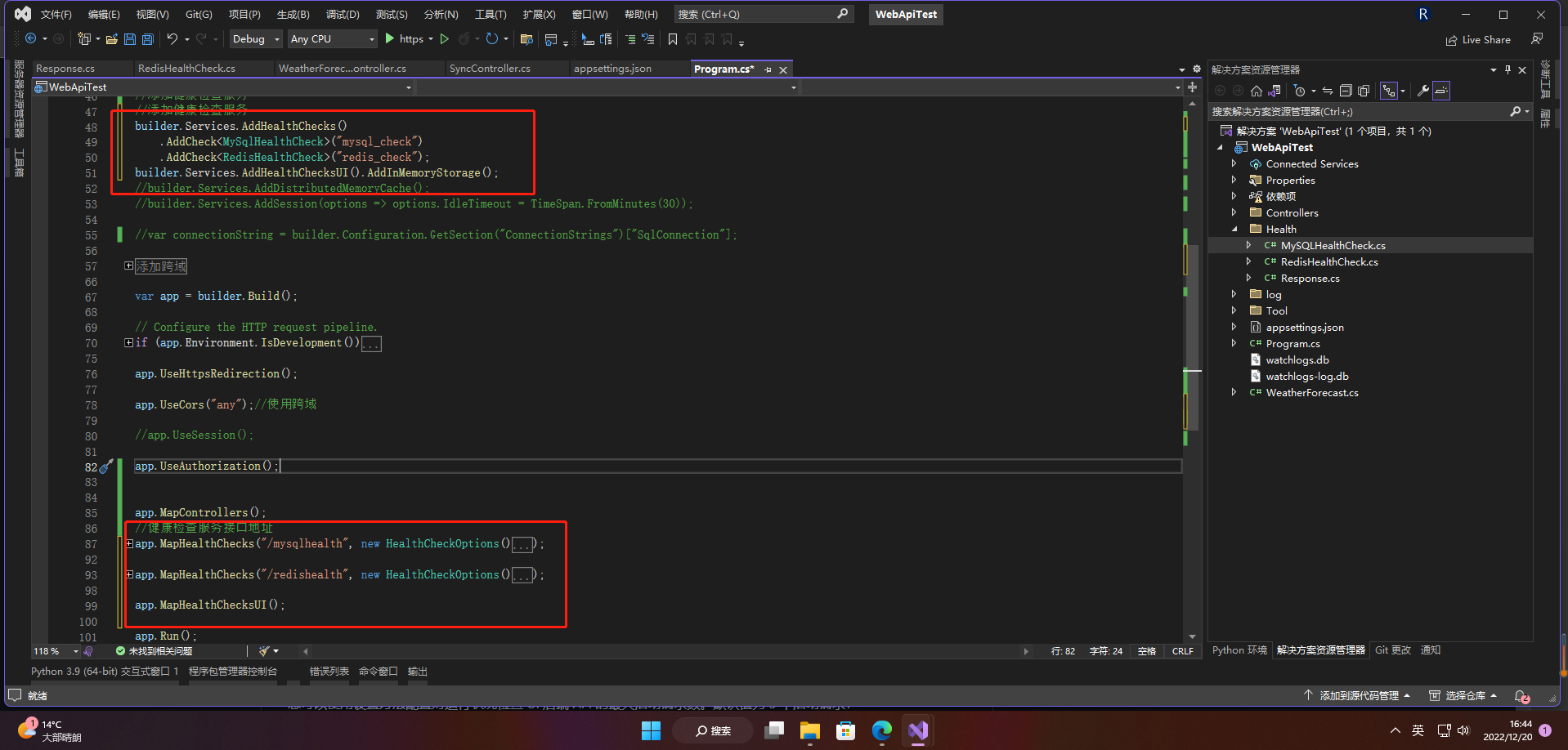Image resolution: width=1568 pixels, height=750 pixels.
Task: Click the Solution Explorer Home icon
Action: pyautogui.click(x=1257, y=91)
